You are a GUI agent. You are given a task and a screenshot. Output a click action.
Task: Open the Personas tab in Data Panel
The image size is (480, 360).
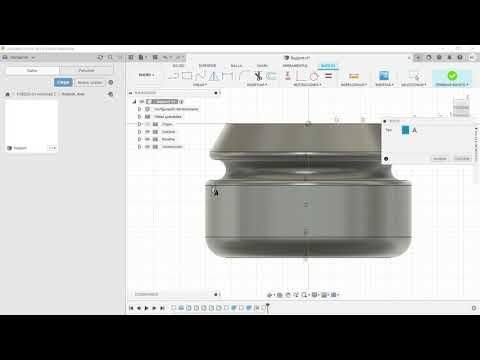(x=86, y=70)
